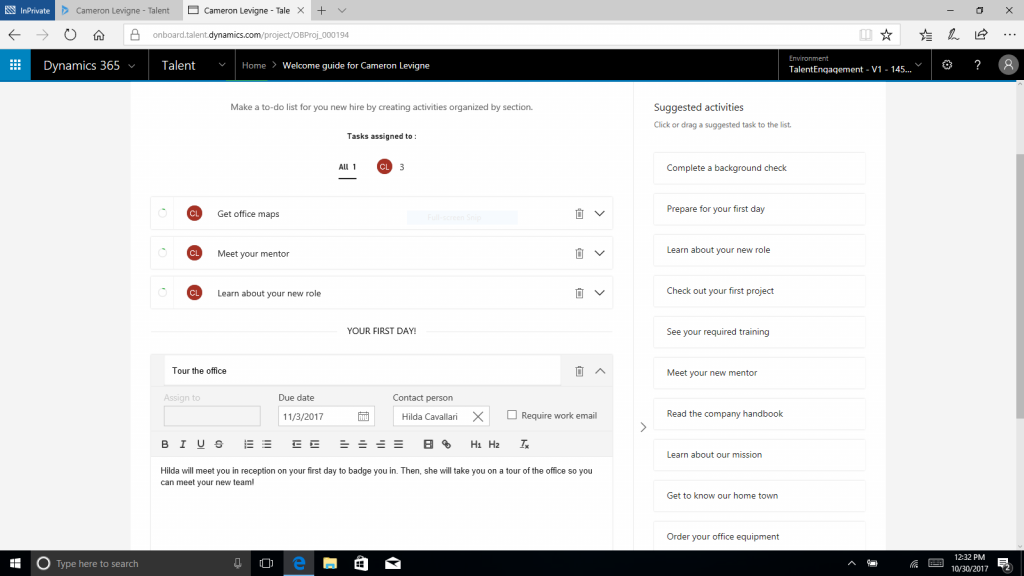Screen dimensions: 1024x576
Task: Open the due date calendar picker
Action: (363, 416)
